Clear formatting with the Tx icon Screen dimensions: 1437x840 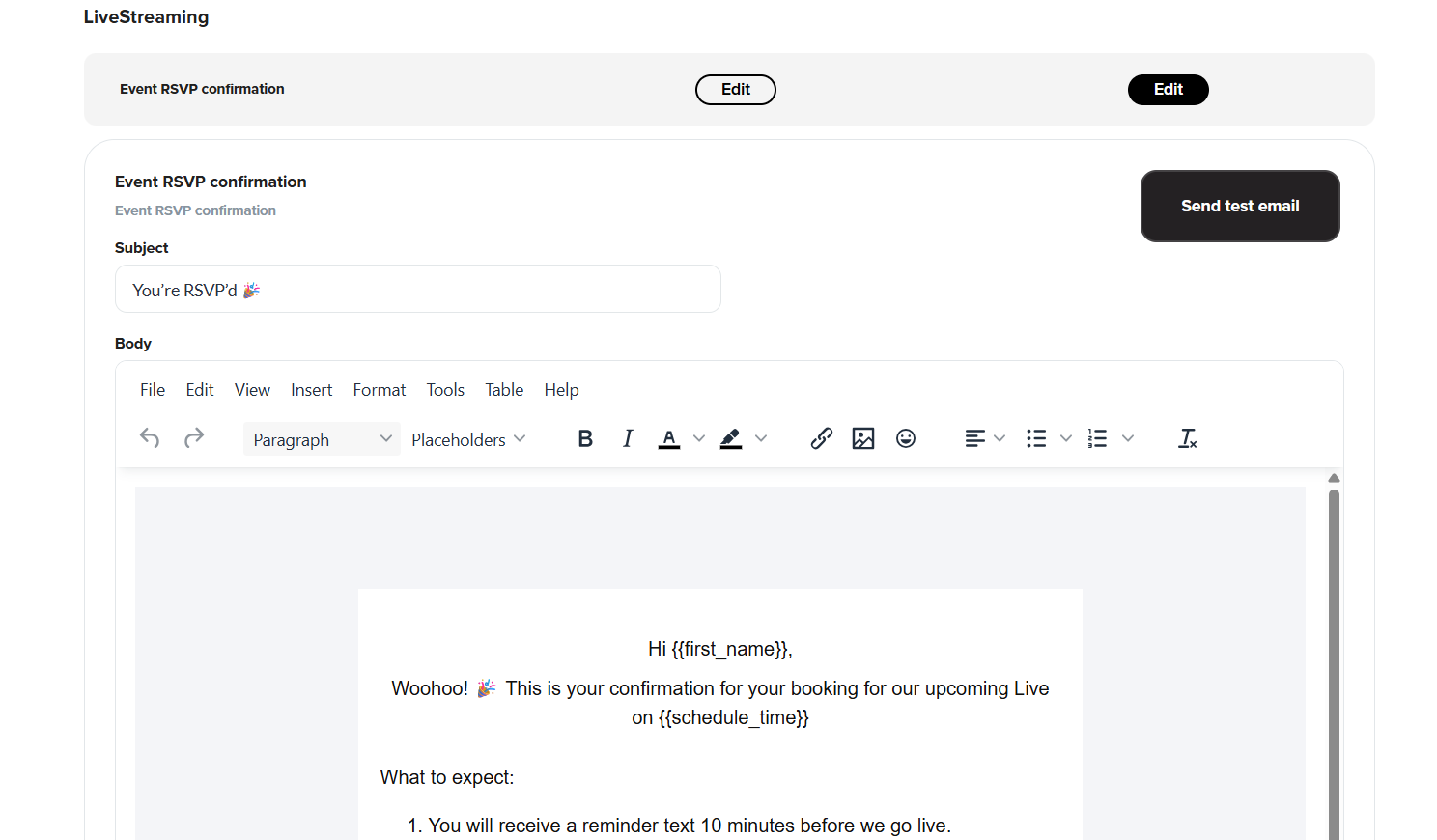(1187, 438)
